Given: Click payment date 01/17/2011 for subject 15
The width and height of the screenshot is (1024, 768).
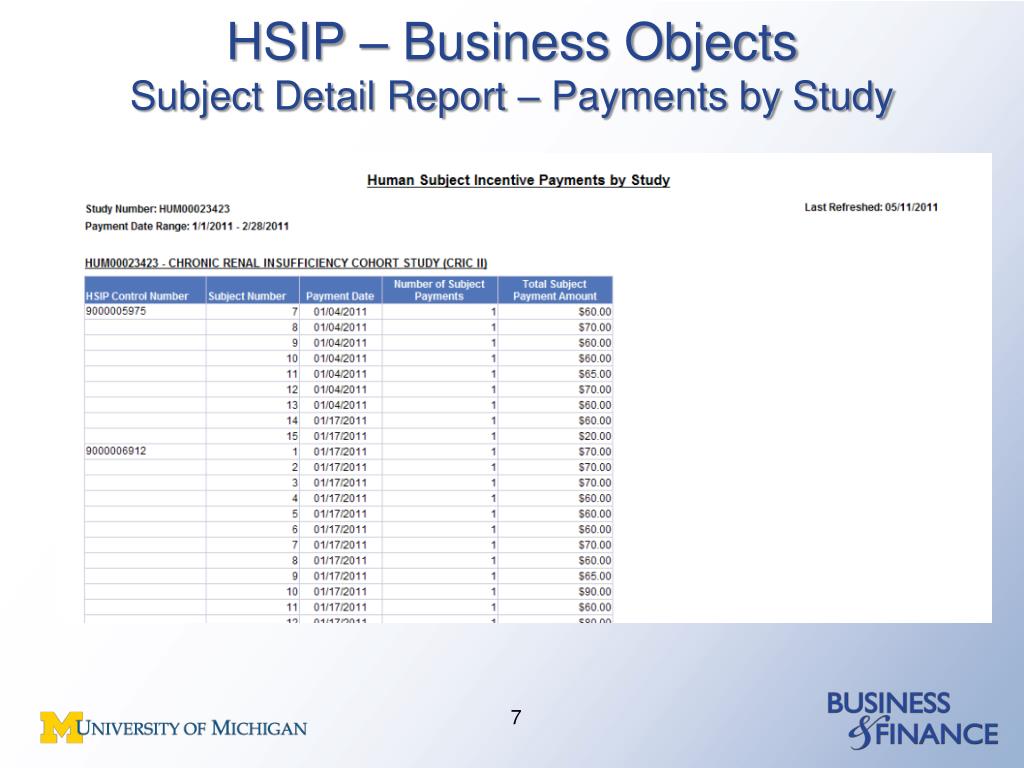Looking at the screenshot, I should pos(340,436).
